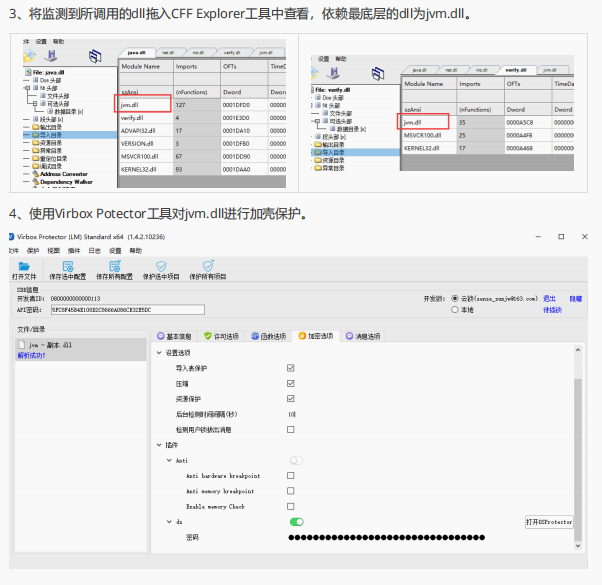The height and width of the screenshot is (585, 602).
Task: Click the file icon beside jvm - 副本.dll
Action: tap(22, 345)
